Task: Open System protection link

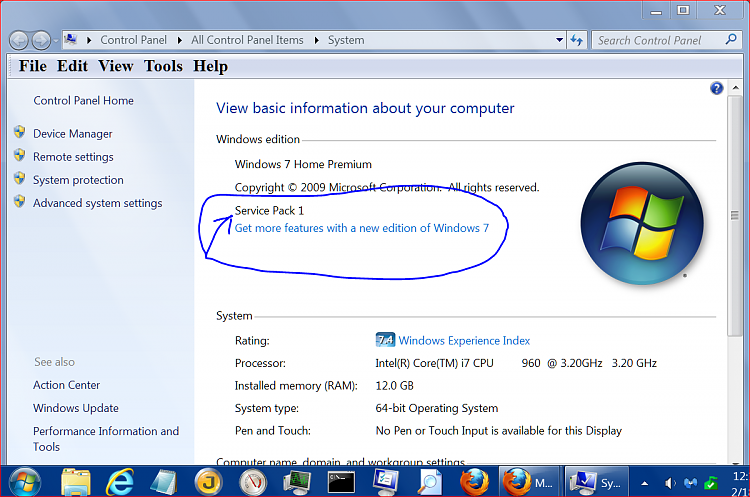Action: click(78, 180)
